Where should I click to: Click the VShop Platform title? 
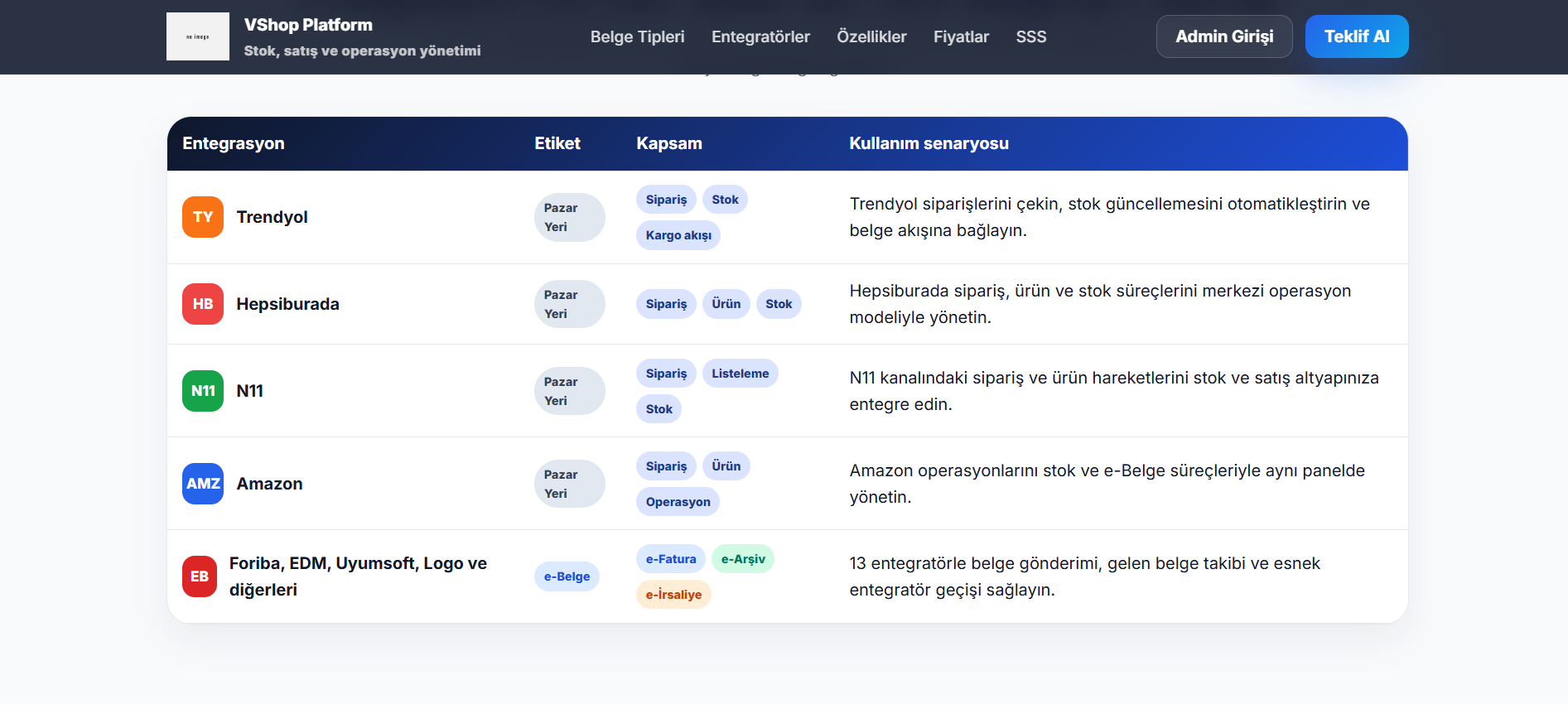[308, 25]
